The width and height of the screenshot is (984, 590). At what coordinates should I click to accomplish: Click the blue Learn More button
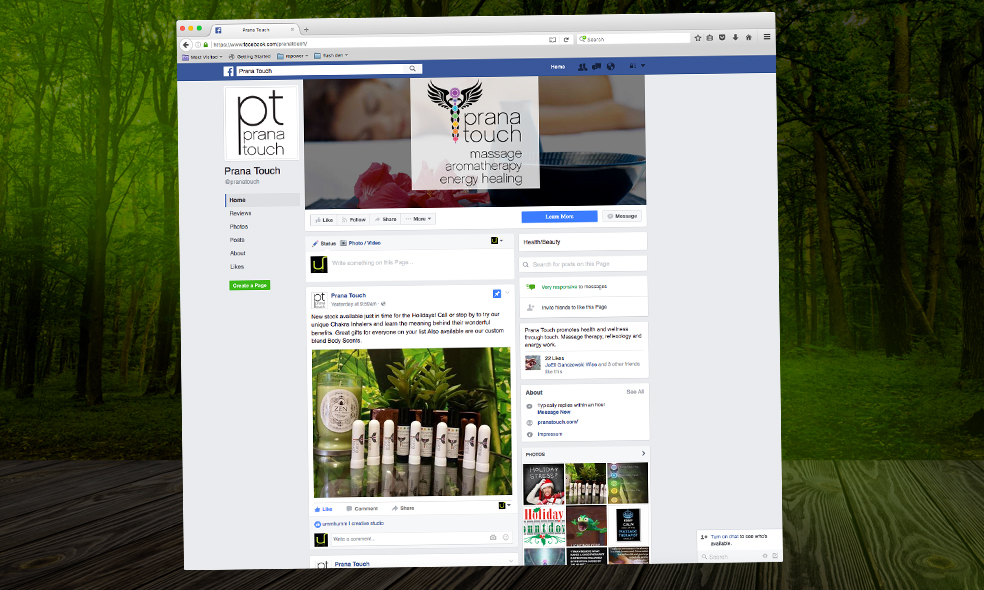point(559,217)
